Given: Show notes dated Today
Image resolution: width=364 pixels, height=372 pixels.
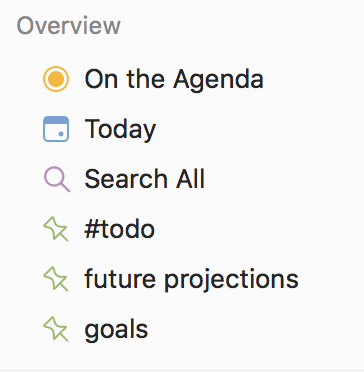Looking at the screenshot, I should coord(120,130).
